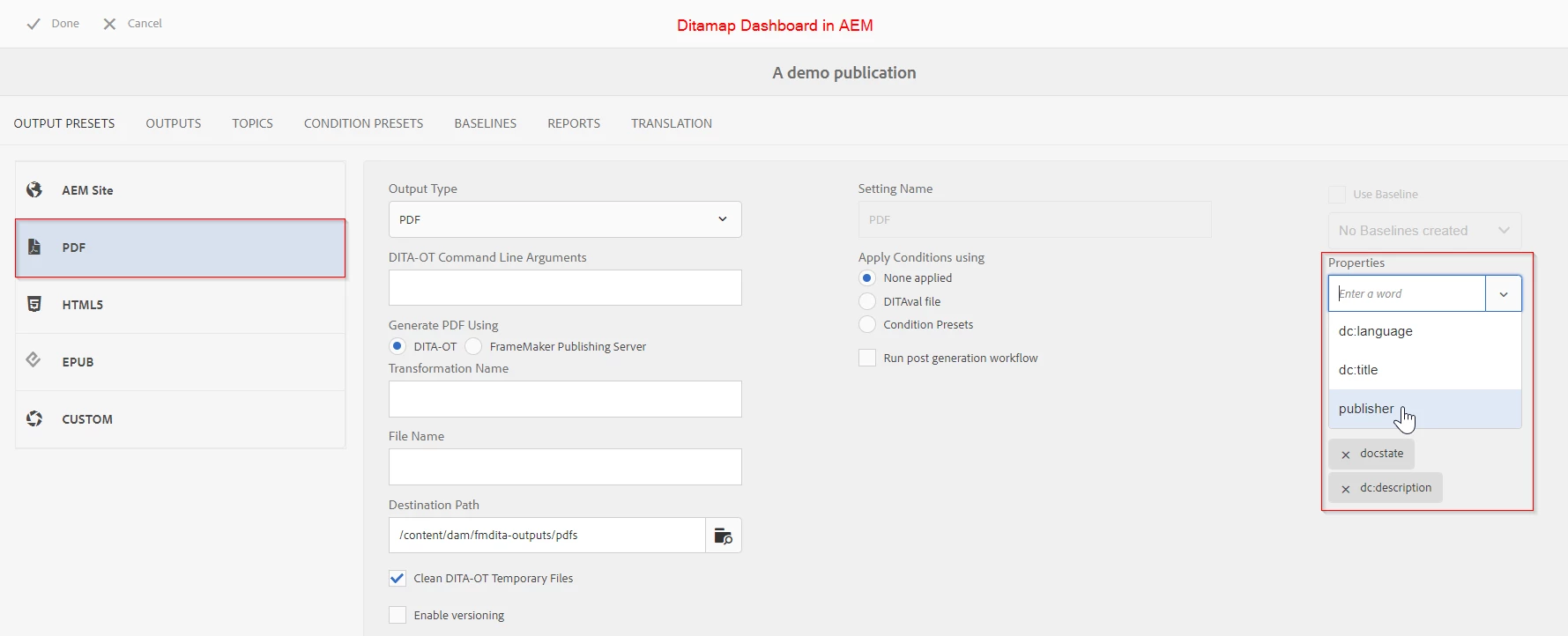This screenshot has width=1568, height=636.
Task: Choose dc:title from properties list
Action: click(x=1424, y=370)
